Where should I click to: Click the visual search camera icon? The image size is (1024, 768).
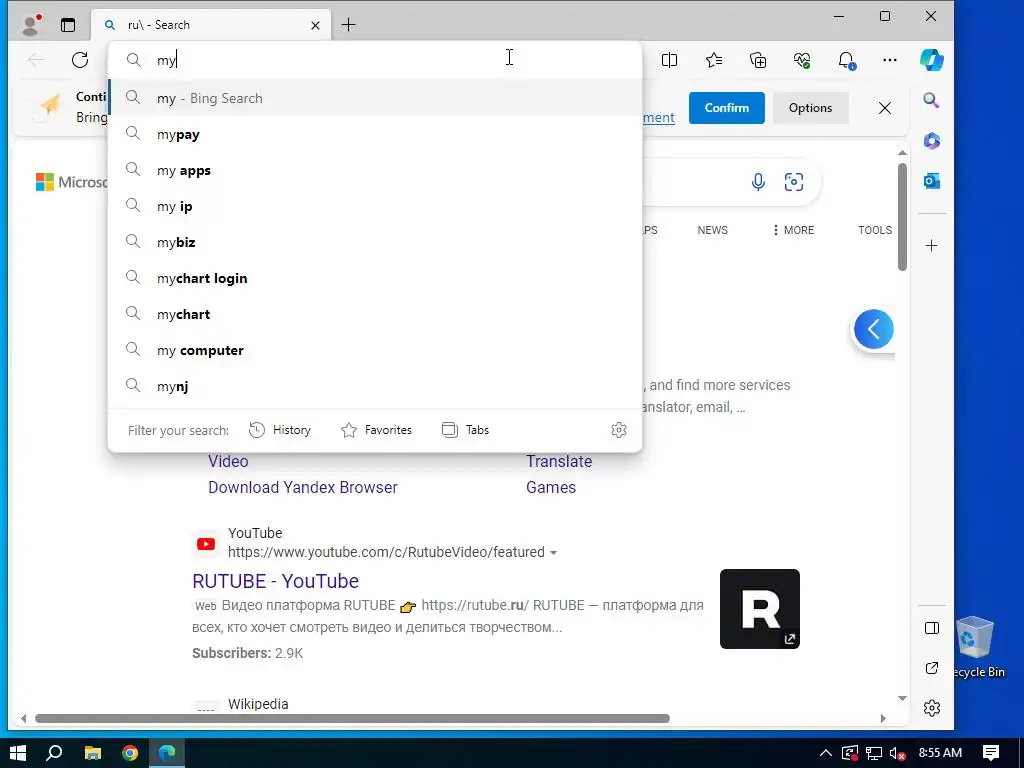(793, 182)
